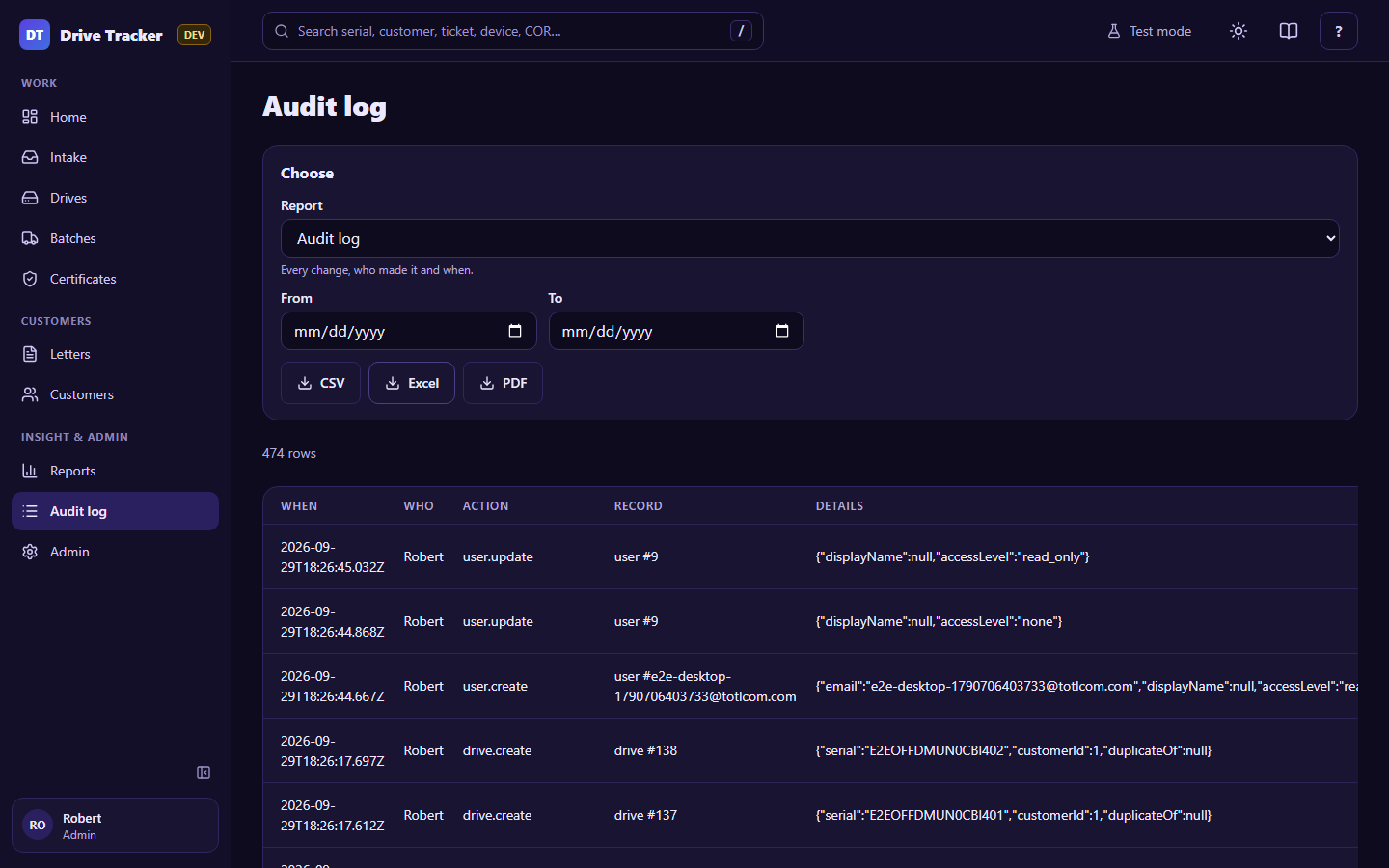The width and height of the screenshot is (1389, 868).
Task: Click the drive #137 record cell
Action: tap(645, 815)
